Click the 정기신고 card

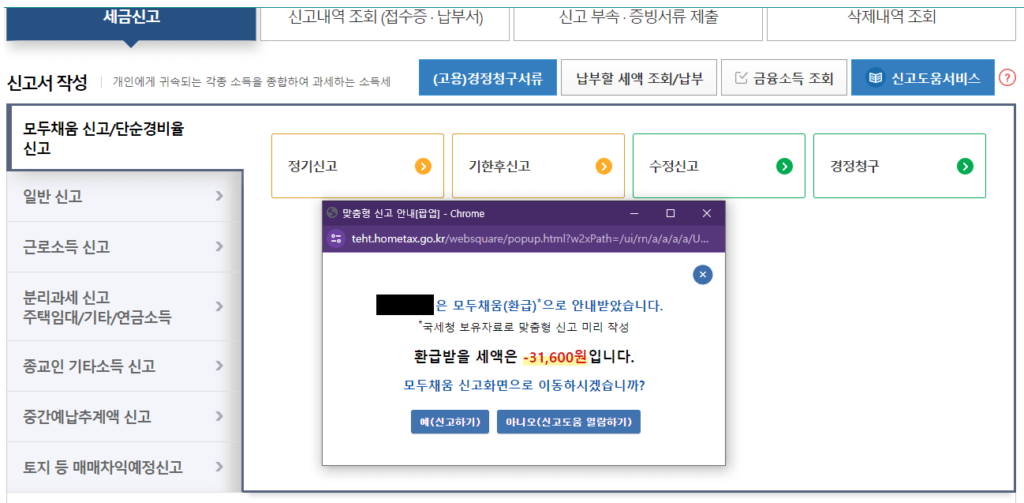pyautogui.click(x=357, y=166)
